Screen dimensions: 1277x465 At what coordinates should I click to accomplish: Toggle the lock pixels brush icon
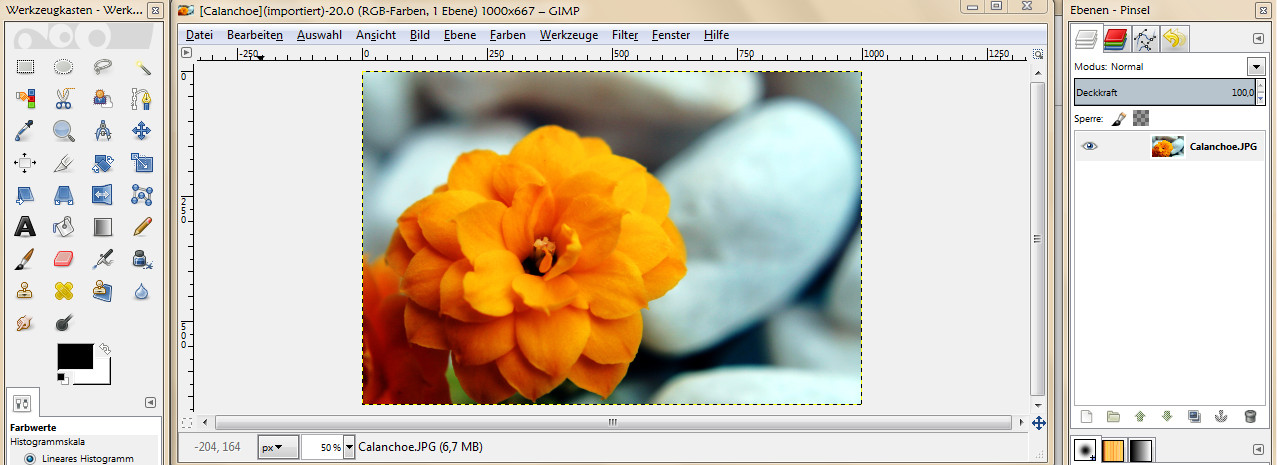pos(1119,118)
